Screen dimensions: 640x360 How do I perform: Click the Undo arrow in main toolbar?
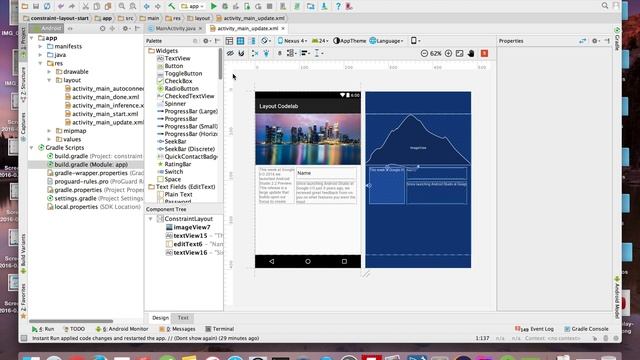61,6
